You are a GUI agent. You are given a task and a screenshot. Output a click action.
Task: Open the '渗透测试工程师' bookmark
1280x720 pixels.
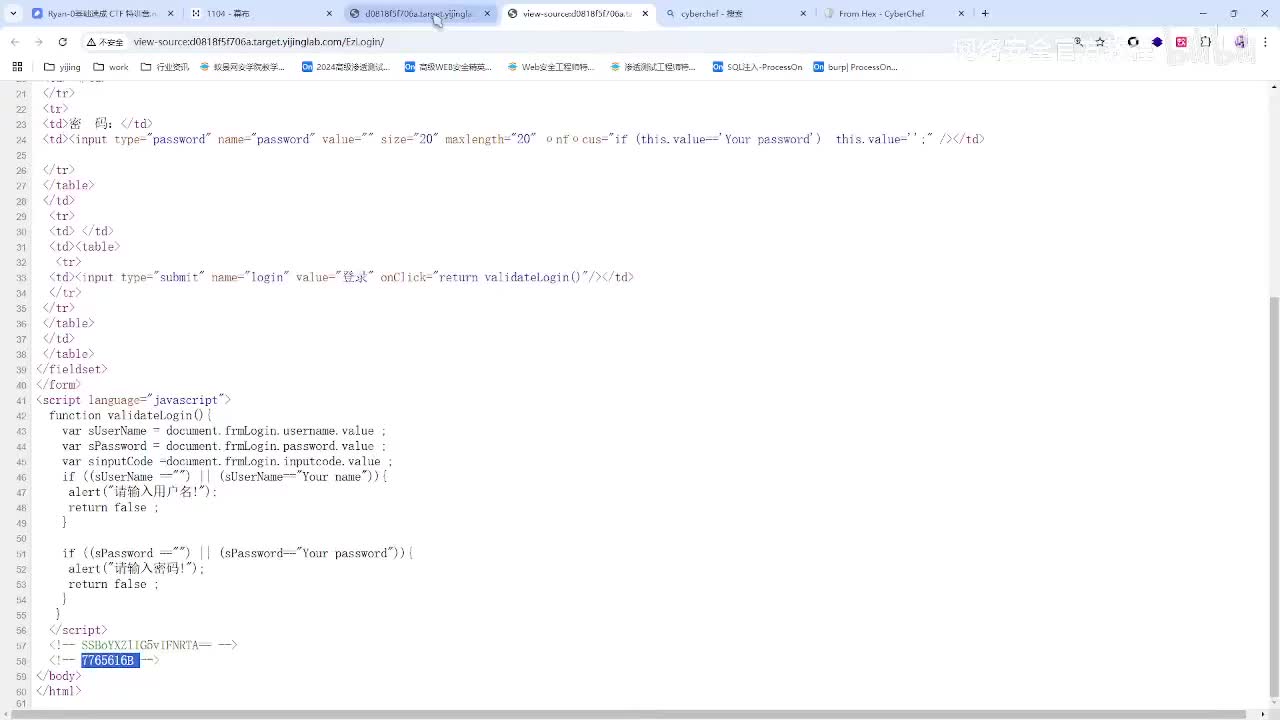coord(653,67)
